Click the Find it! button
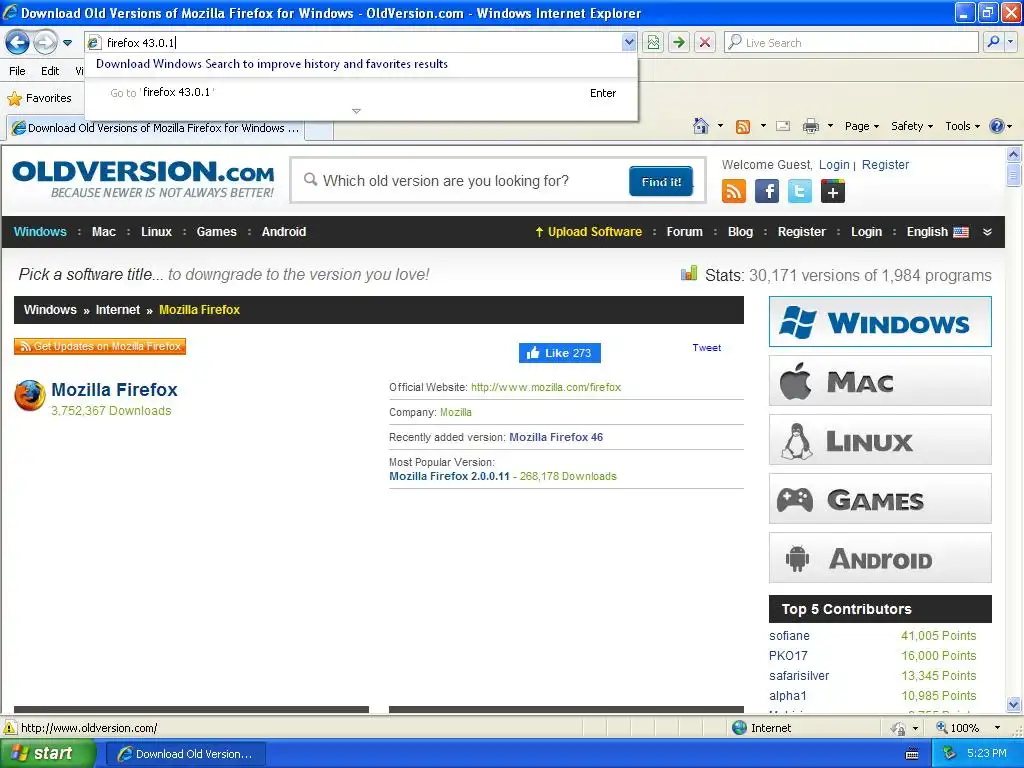This screenshot has height=768, width=1024. click(661, 182)
